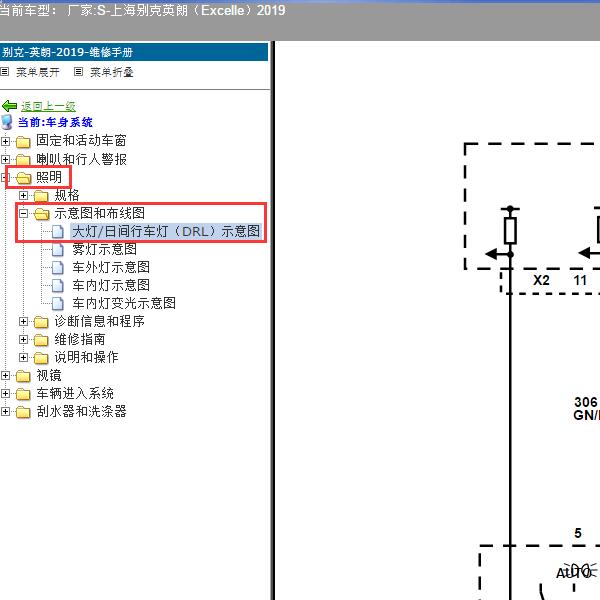
Task: Expand the 固定和活动车窗 folder node
Action: [5, 141]
